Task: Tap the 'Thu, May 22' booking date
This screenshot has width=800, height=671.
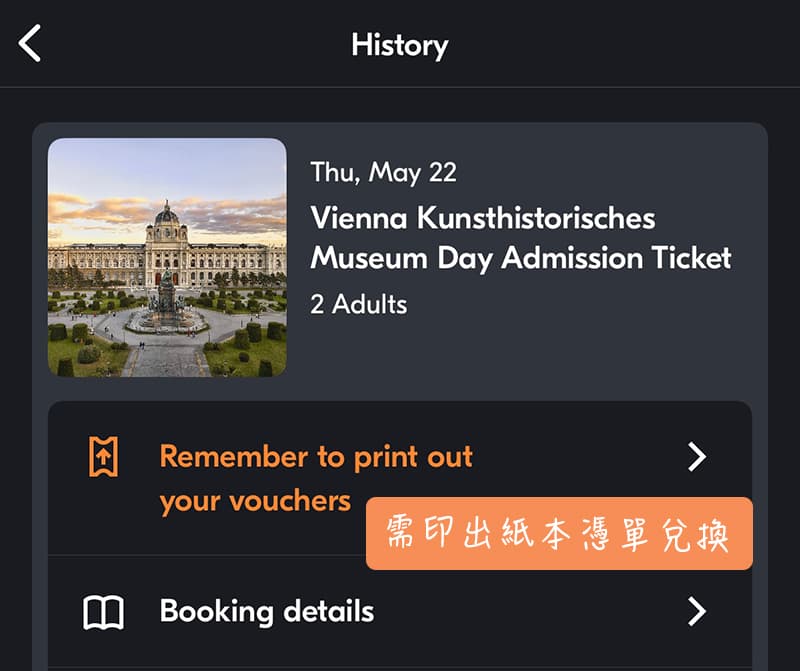Action: [x=384, y=172]
